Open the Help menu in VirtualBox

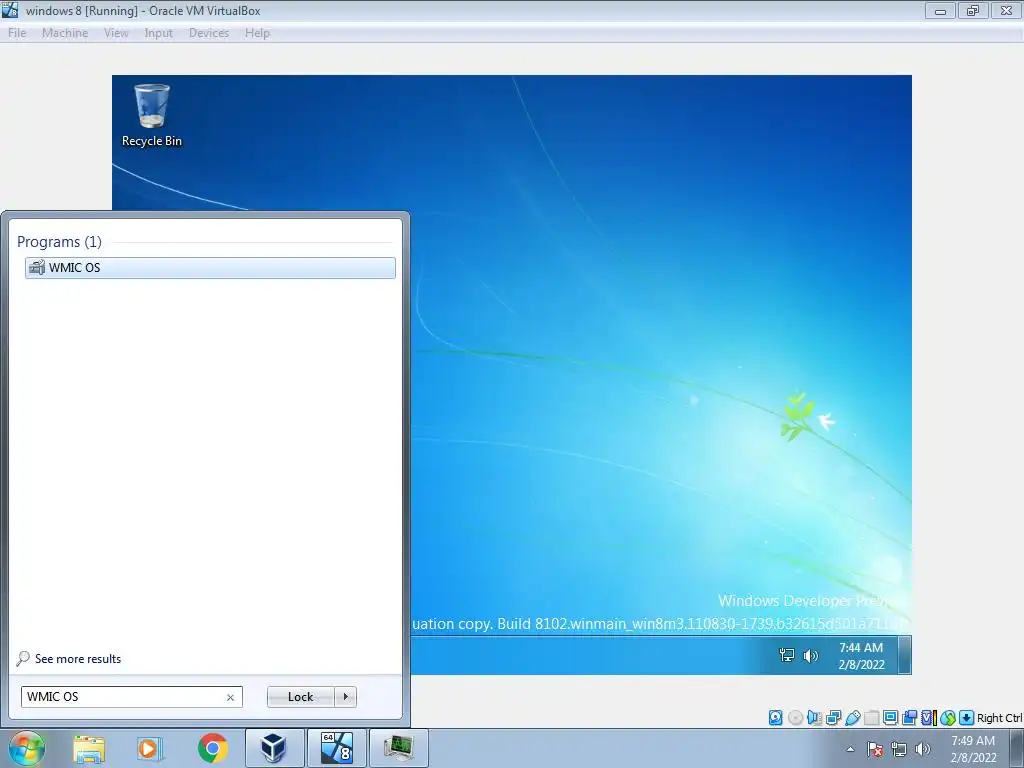pos(257,33)
